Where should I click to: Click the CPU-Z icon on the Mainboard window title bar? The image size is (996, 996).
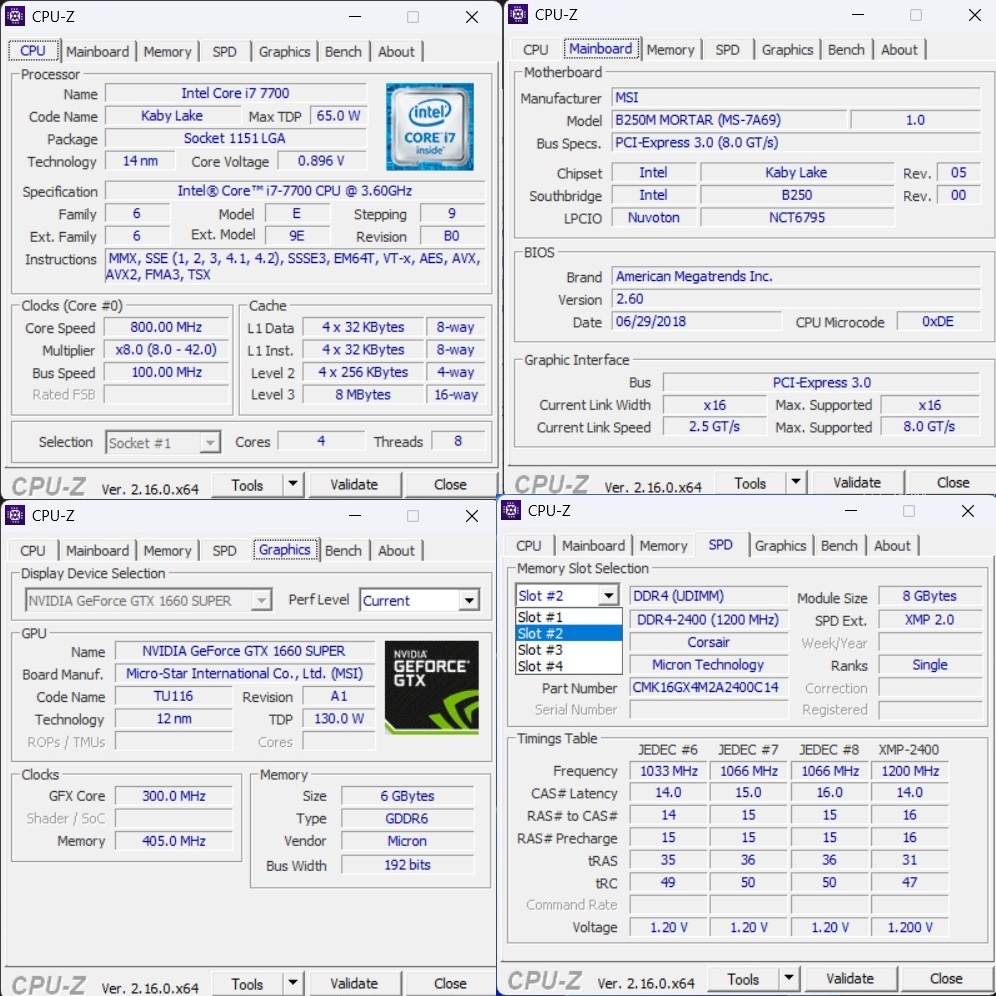517,14
